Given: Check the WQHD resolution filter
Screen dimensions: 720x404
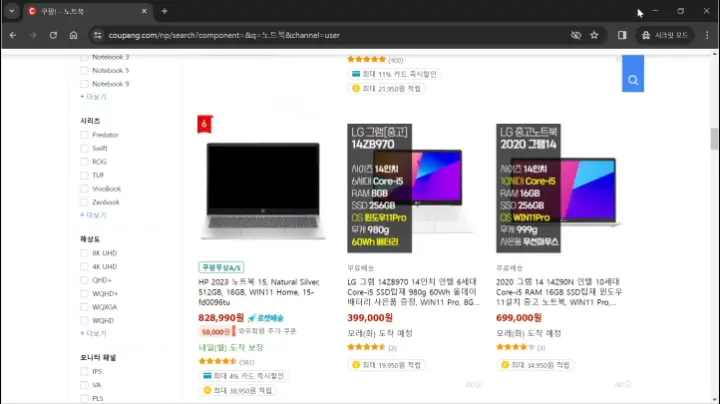Looking at the screenshot, I should [84, 320].
